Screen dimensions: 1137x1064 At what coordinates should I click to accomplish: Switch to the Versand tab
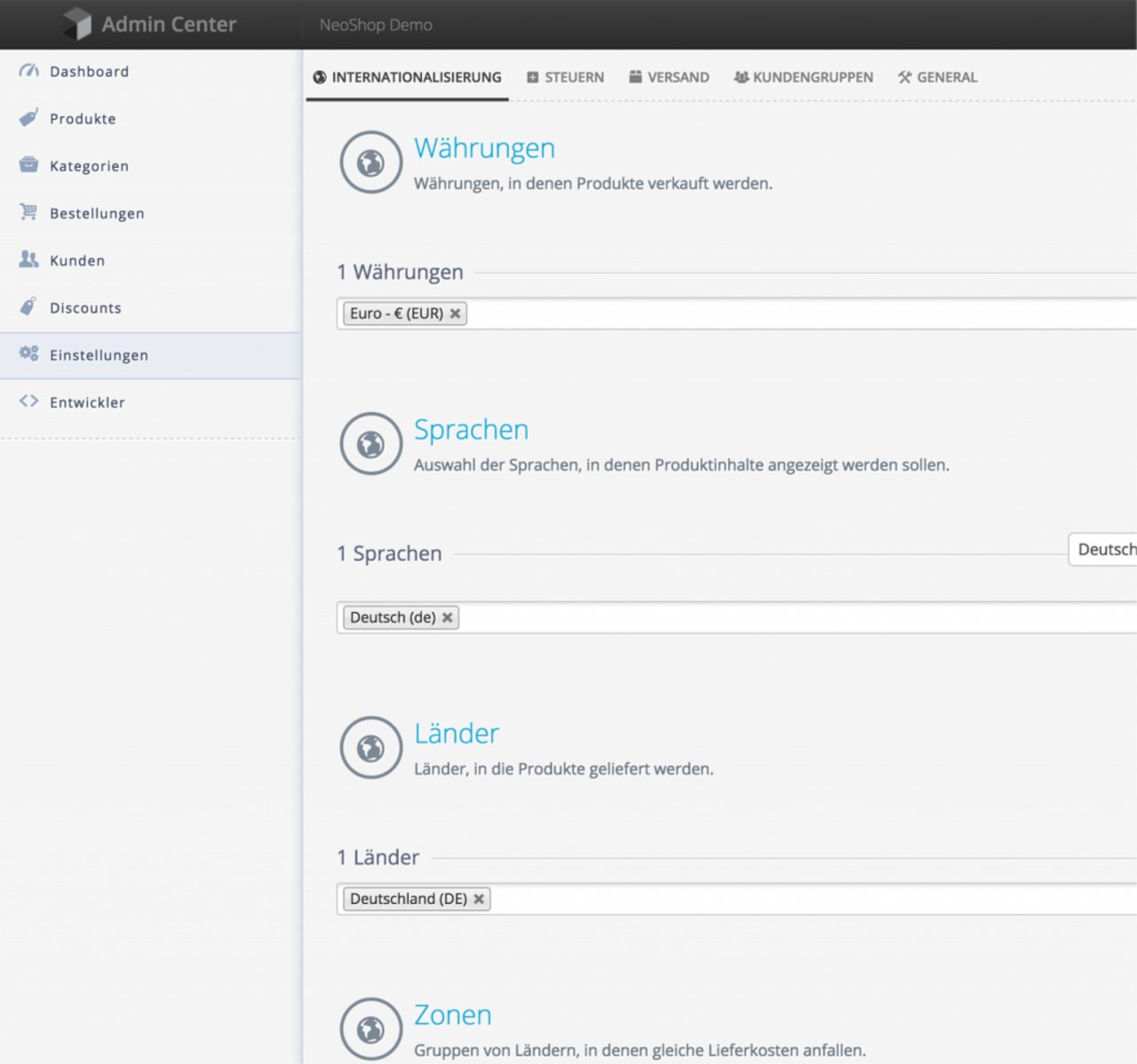click(669, 77)
